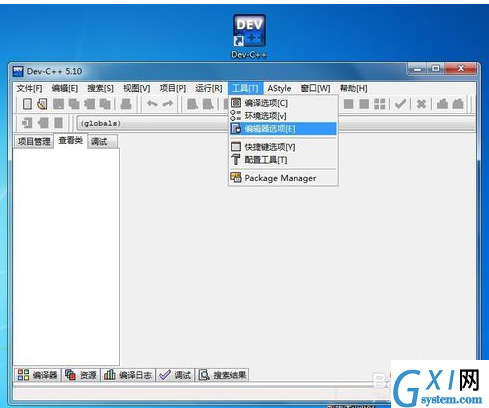Open the 调试 bottom tab with check mark

pos(175,375)
